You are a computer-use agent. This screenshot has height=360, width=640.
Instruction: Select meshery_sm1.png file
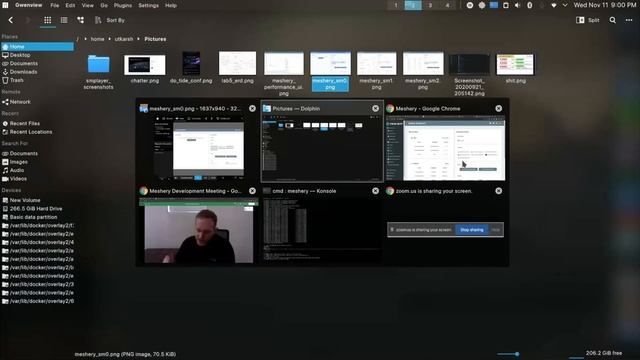point(376,71)
